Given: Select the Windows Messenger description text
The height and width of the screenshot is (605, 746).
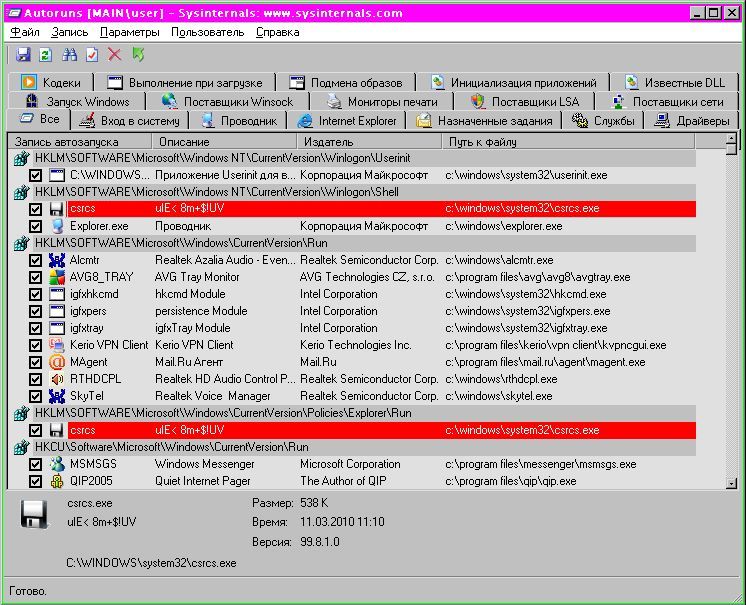Looking at the screenshot, I should point(205,464).
